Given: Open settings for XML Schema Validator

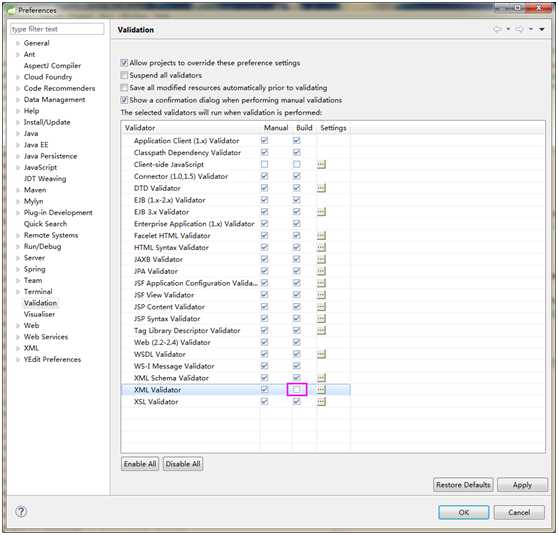Looking at the screenshot, I should (x=321, y=378).
